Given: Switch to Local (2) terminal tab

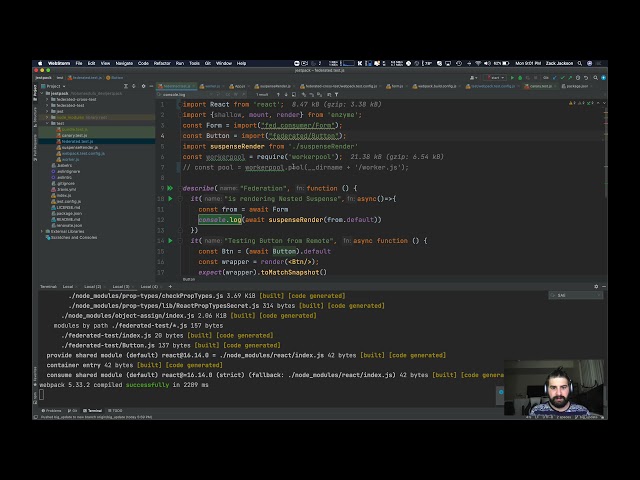Looking at the screenshot, I should pyautogui.click(x=93, y=287).
